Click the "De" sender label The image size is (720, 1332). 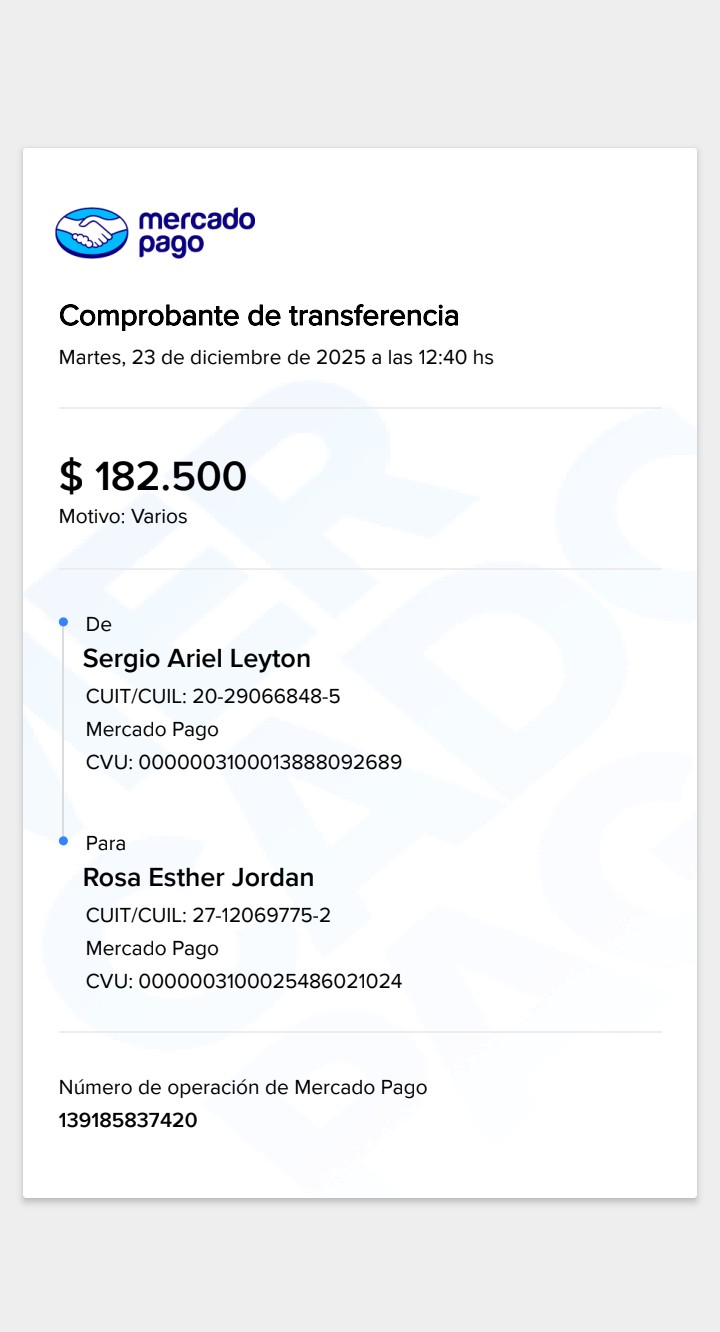pyautogui.click(x=99, y=625)
